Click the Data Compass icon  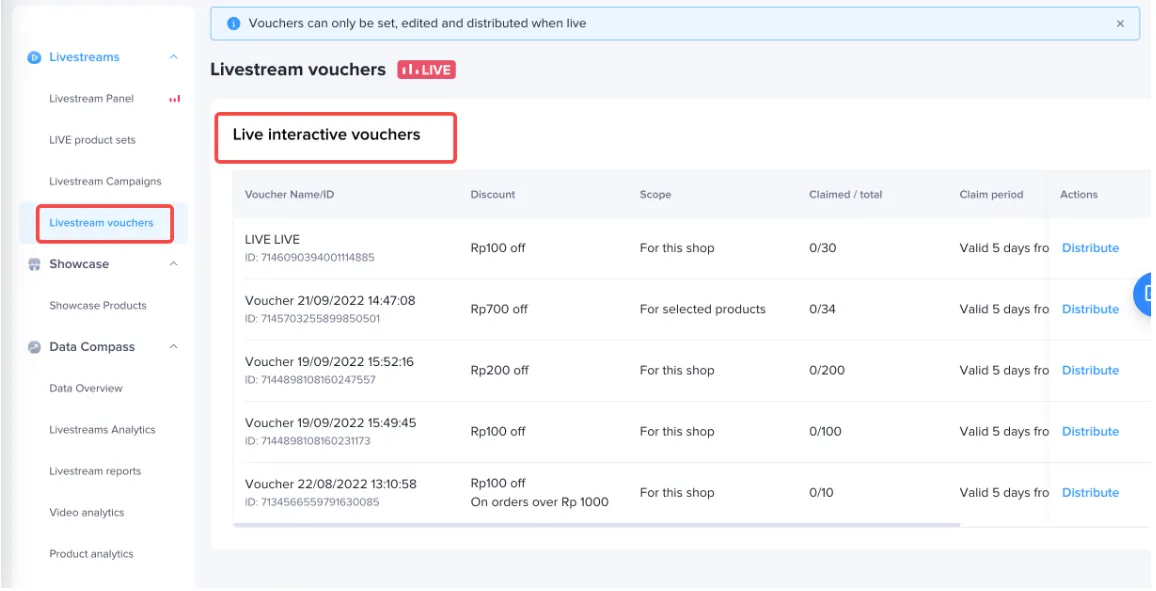click(34, 347)
